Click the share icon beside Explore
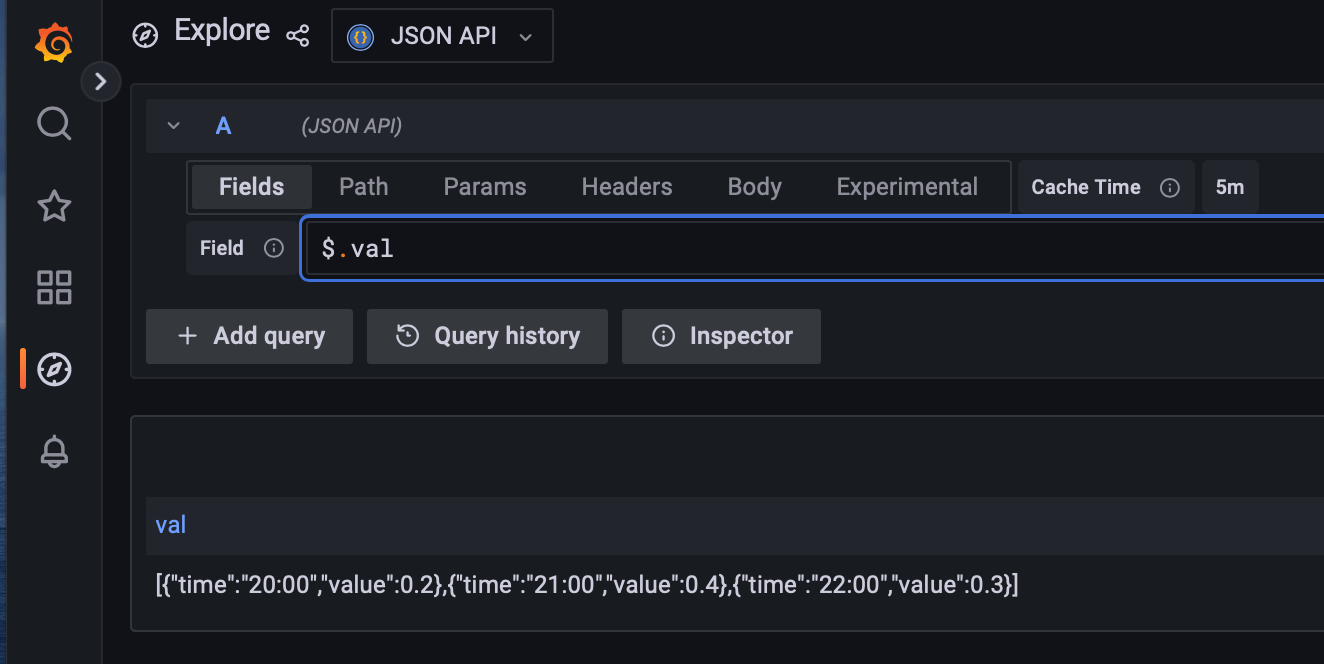 (x=297, y=36)
